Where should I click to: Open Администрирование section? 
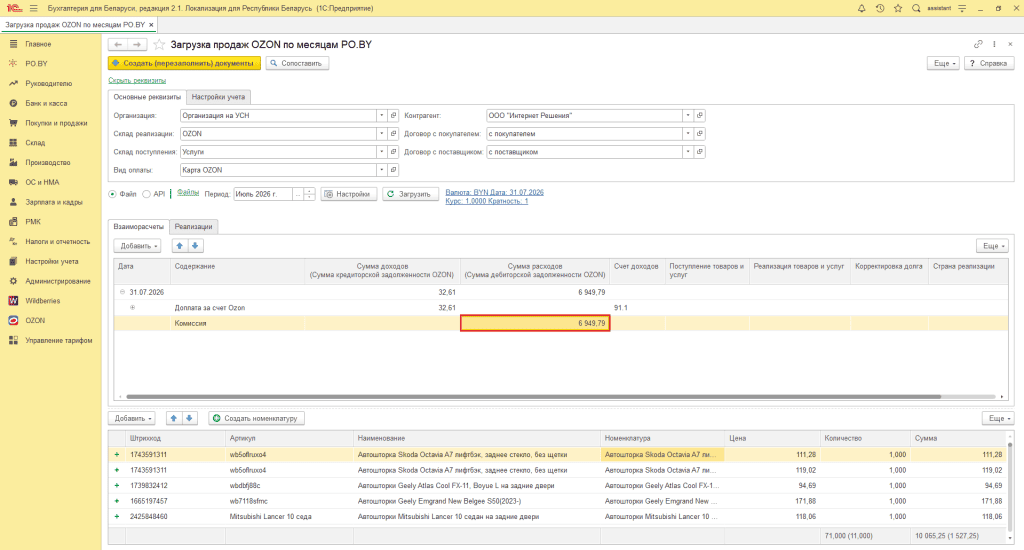(x=57, y=281)
